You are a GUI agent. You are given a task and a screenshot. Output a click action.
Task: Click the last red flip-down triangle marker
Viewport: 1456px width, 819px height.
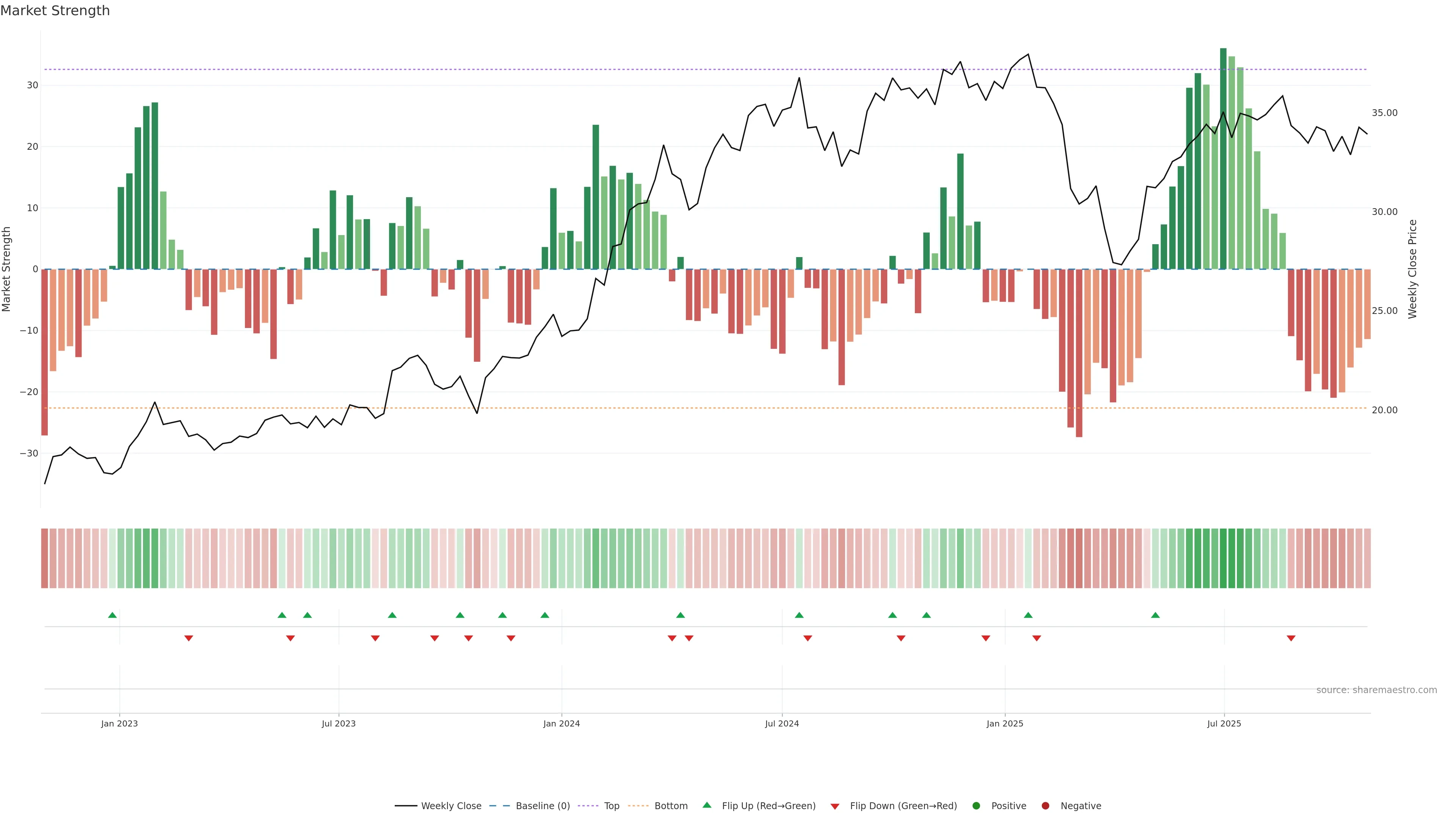(x=1291, y=638)
